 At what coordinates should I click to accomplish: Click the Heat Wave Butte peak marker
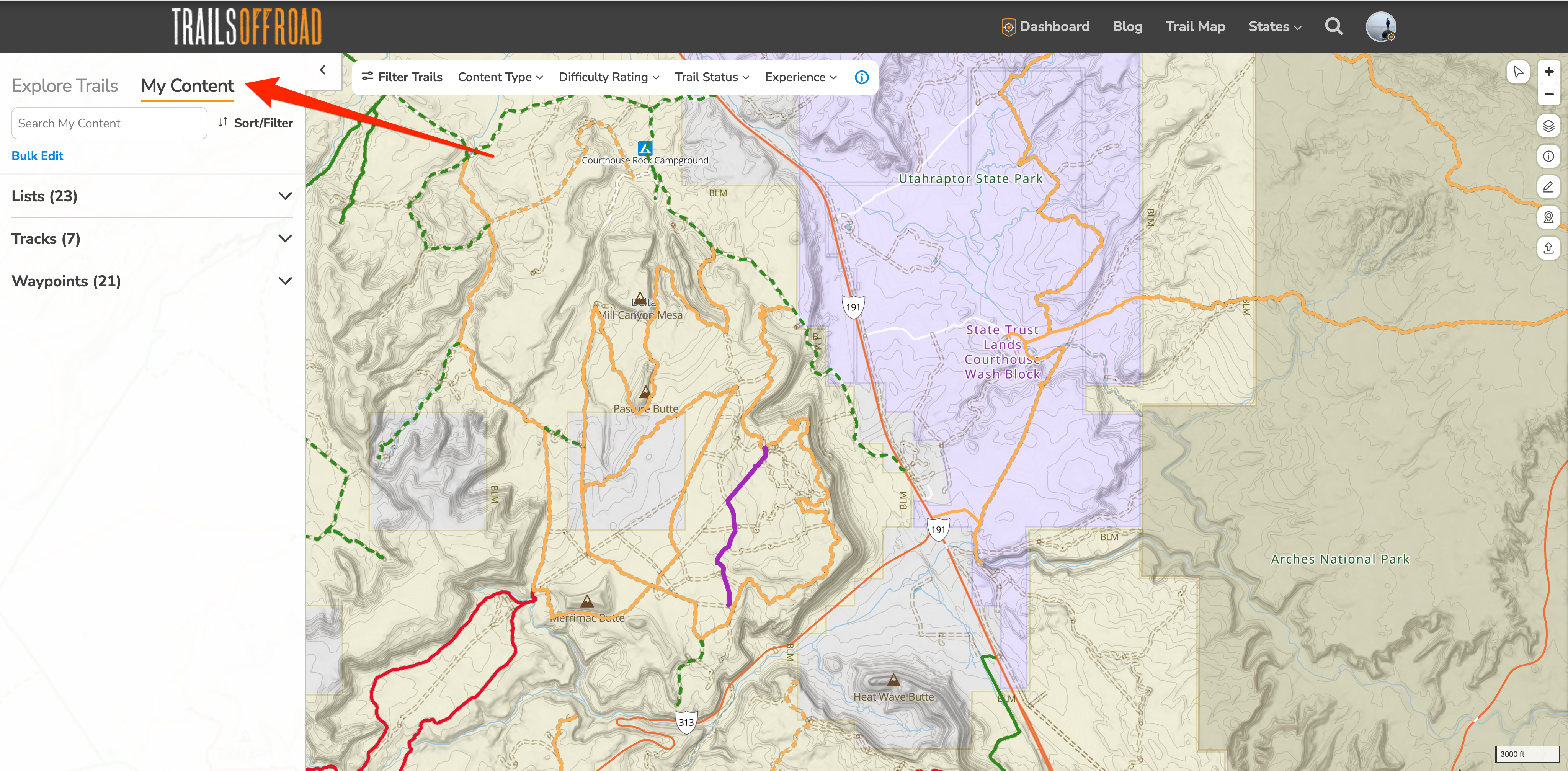click(x=893, y=679)
